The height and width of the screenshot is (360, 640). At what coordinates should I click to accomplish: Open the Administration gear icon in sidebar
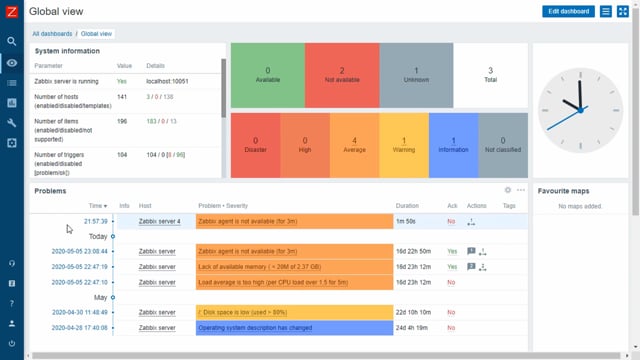click(x=11, y=143)
